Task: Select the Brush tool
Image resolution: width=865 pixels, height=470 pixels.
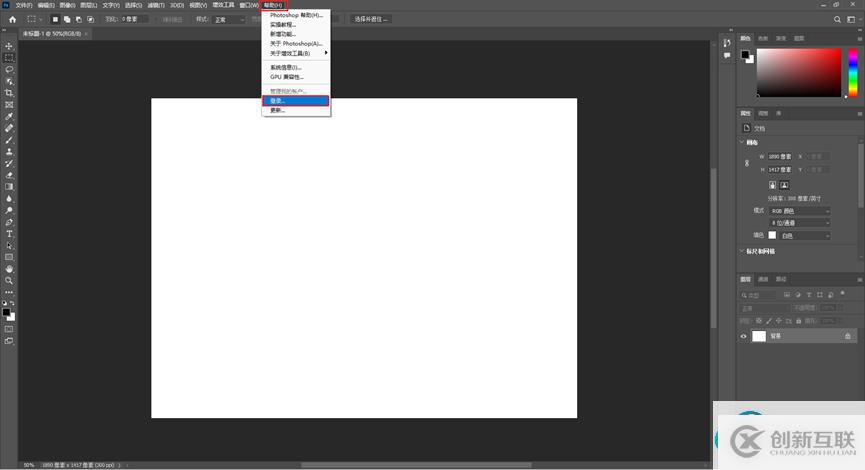Action: [9, 140]
